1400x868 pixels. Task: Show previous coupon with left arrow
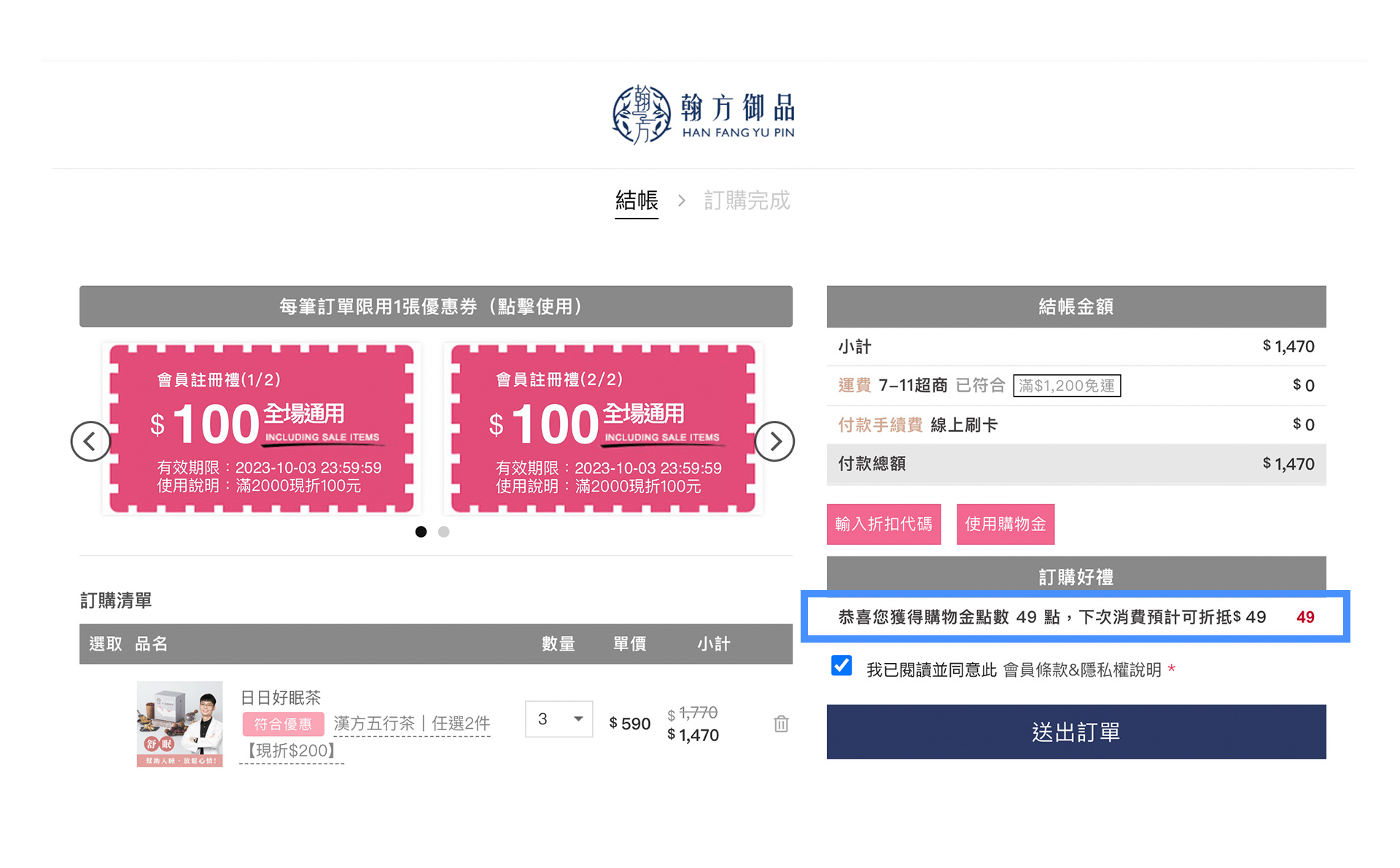pyautogui.click(x=90, y=441)
